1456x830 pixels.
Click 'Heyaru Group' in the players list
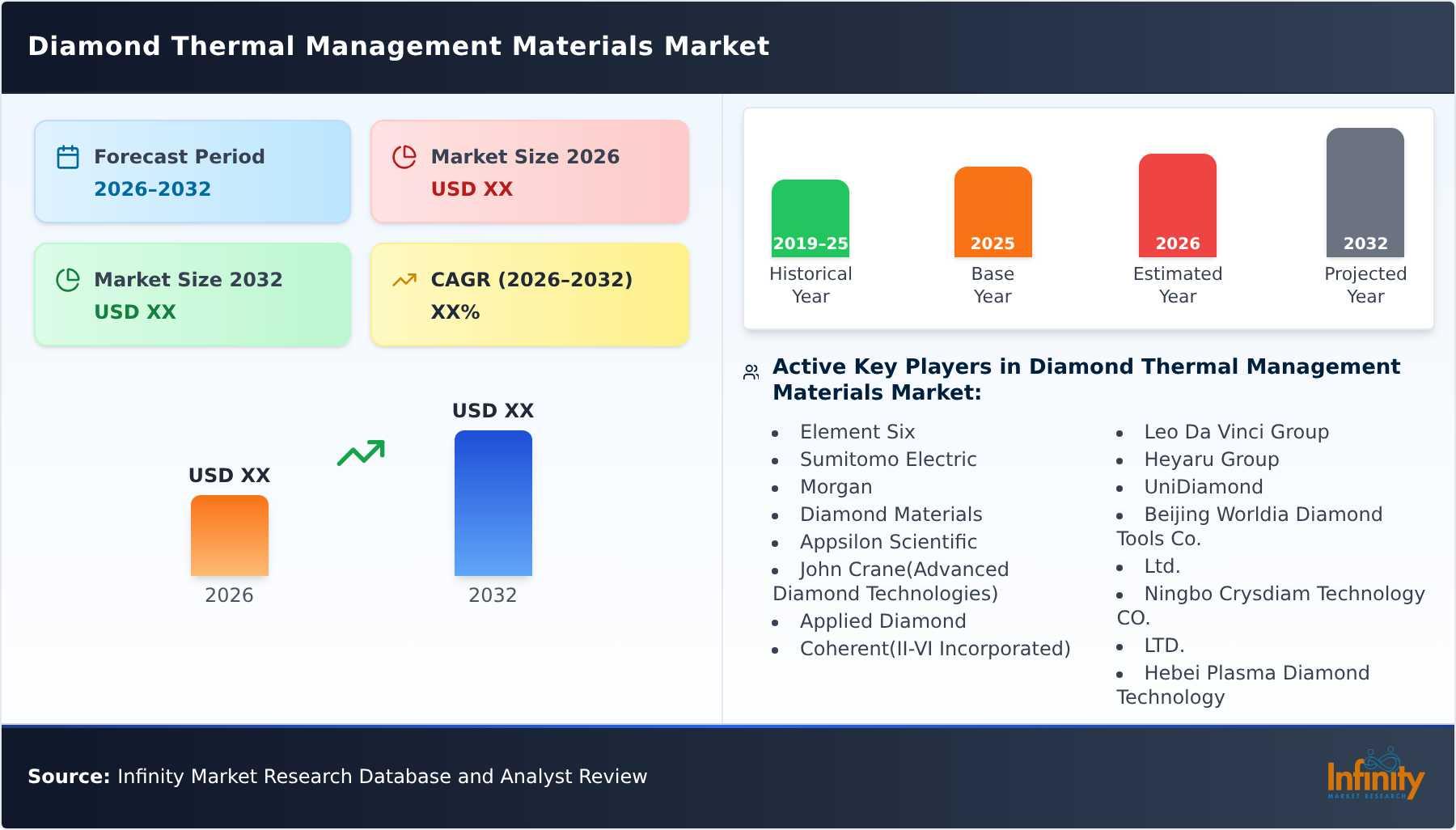[1212, 459]
